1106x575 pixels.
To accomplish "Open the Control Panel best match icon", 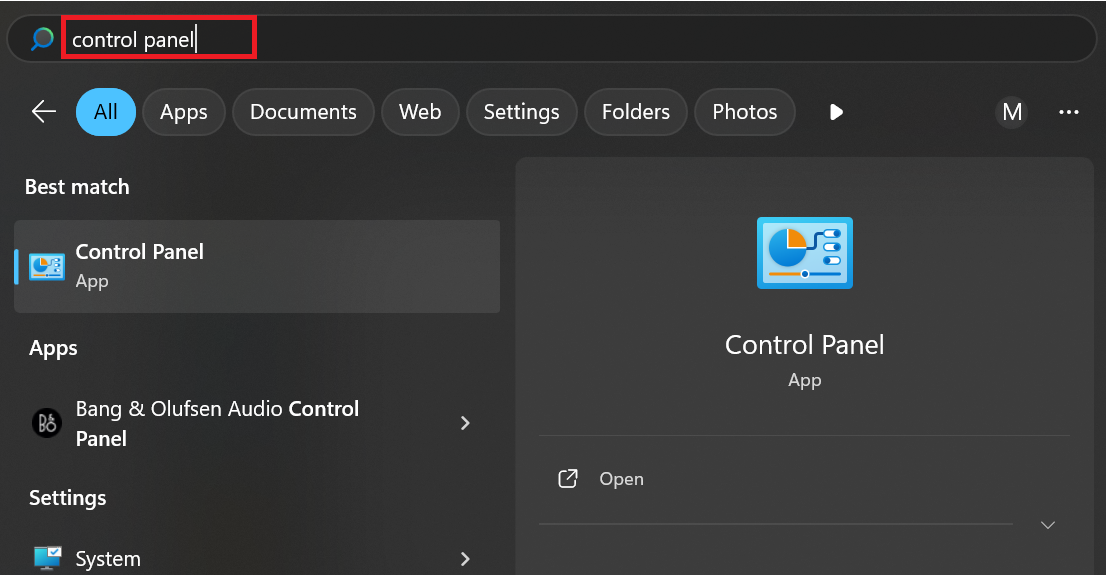I will point(47,266).
